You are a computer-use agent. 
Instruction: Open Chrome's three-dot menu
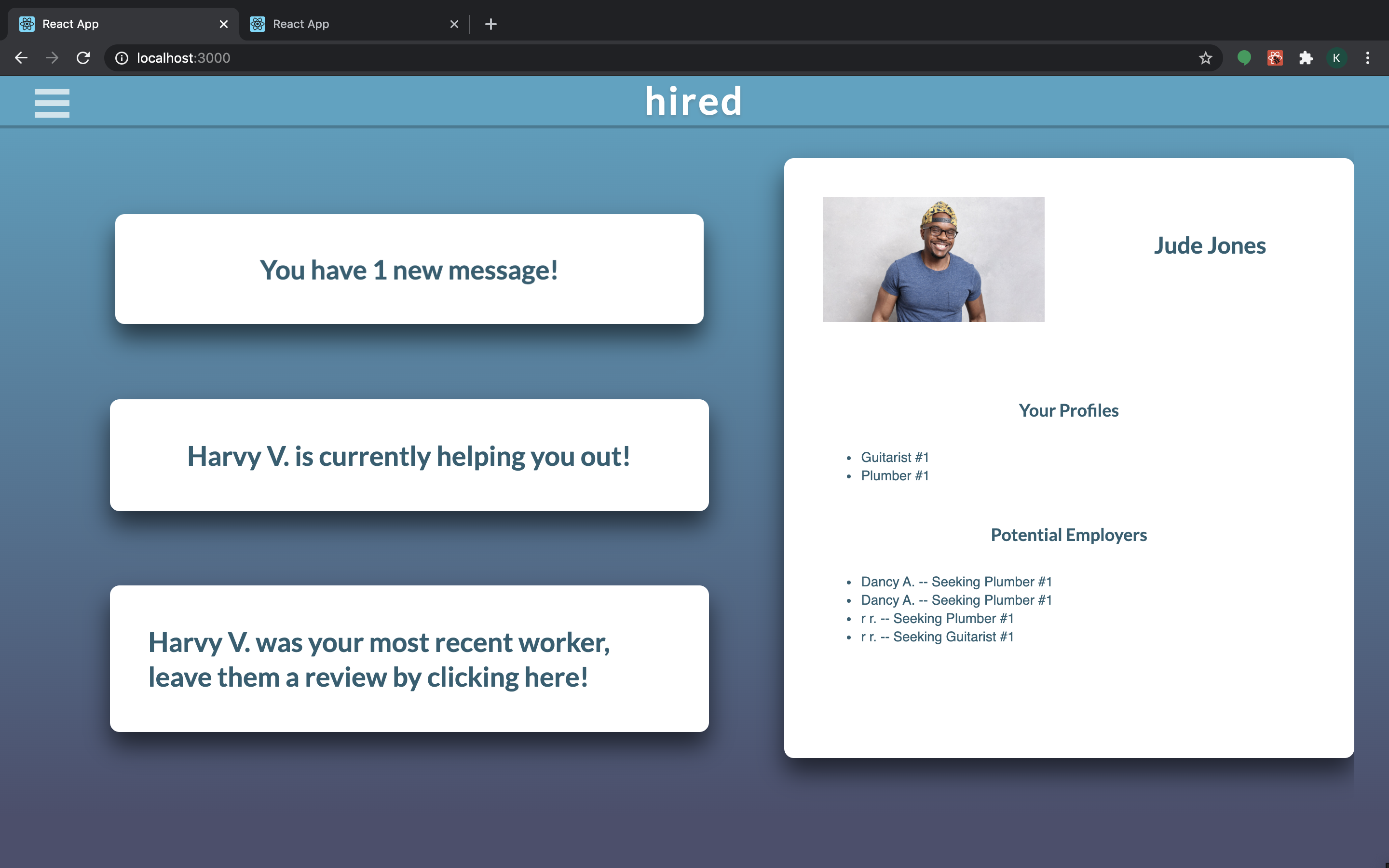(1368, 58)
